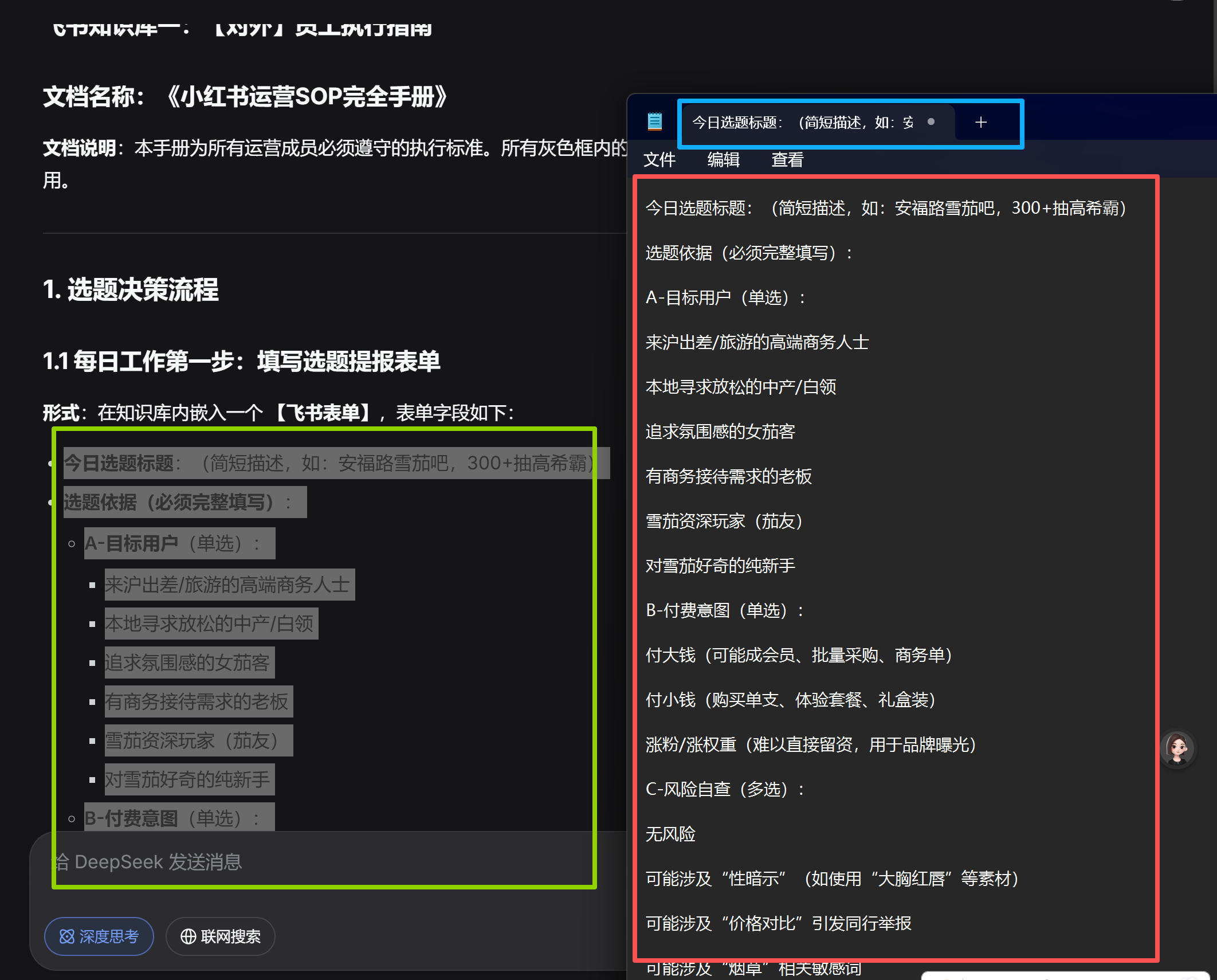Open the 文件 menu in Notepad
Screen dimensions: 1217x980
pos(659,159)
